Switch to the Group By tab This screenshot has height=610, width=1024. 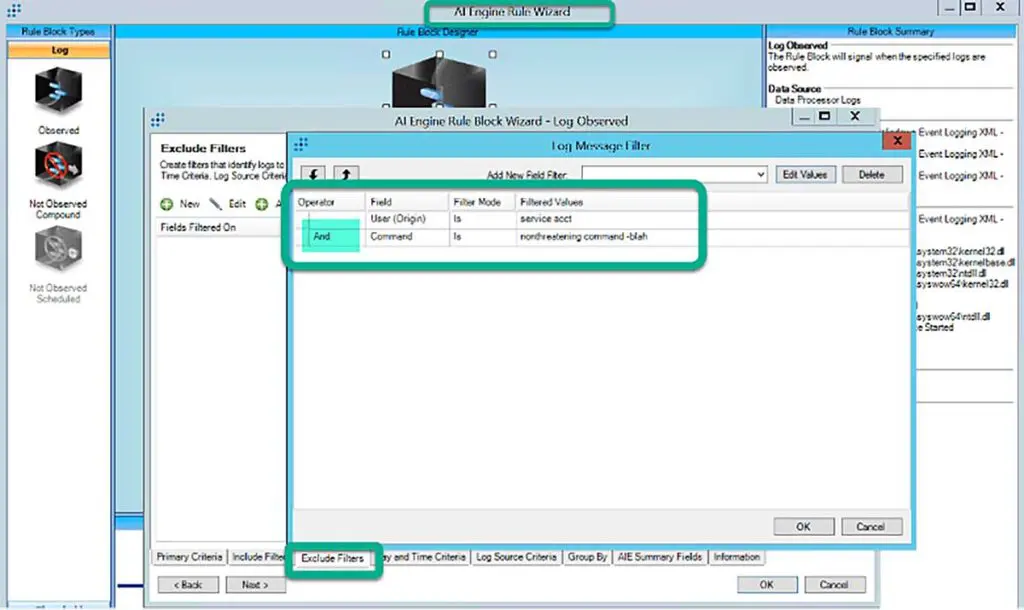[587, 557]
